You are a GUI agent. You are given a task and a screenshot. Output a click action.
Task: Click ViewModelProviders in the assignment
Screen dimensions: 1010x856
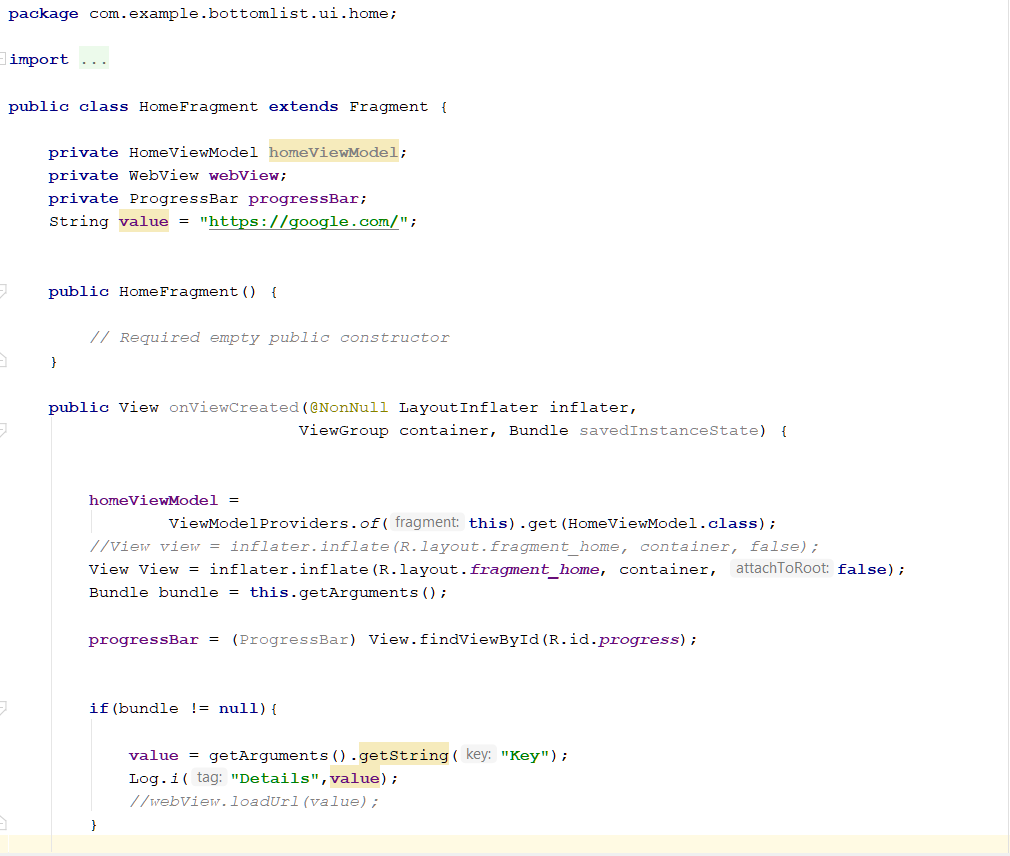(x=258, y=524)
